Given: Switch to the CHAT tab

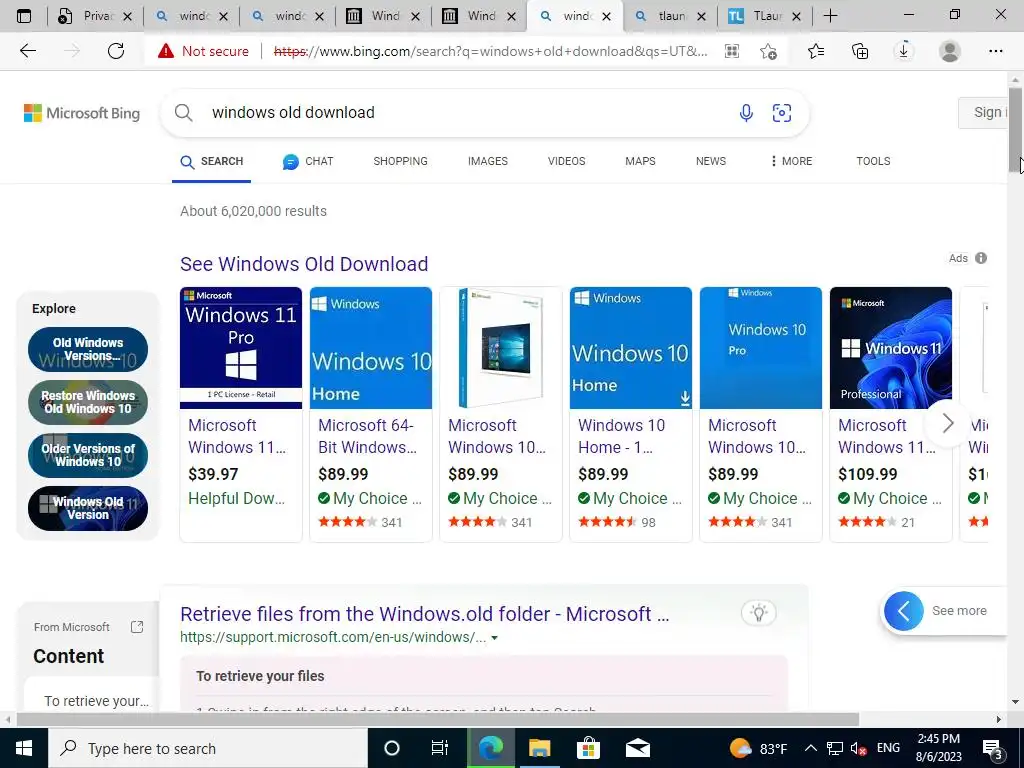Looking at the screenshot, I should (308, 161).
